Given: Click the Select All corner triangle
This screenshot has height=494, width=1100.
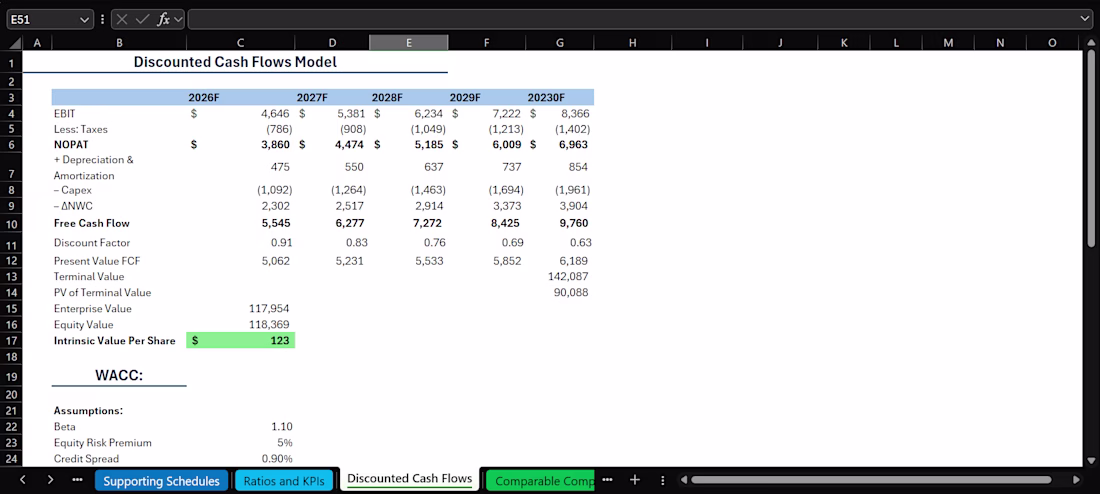Looking at the screenshot, I should (15, 43).
